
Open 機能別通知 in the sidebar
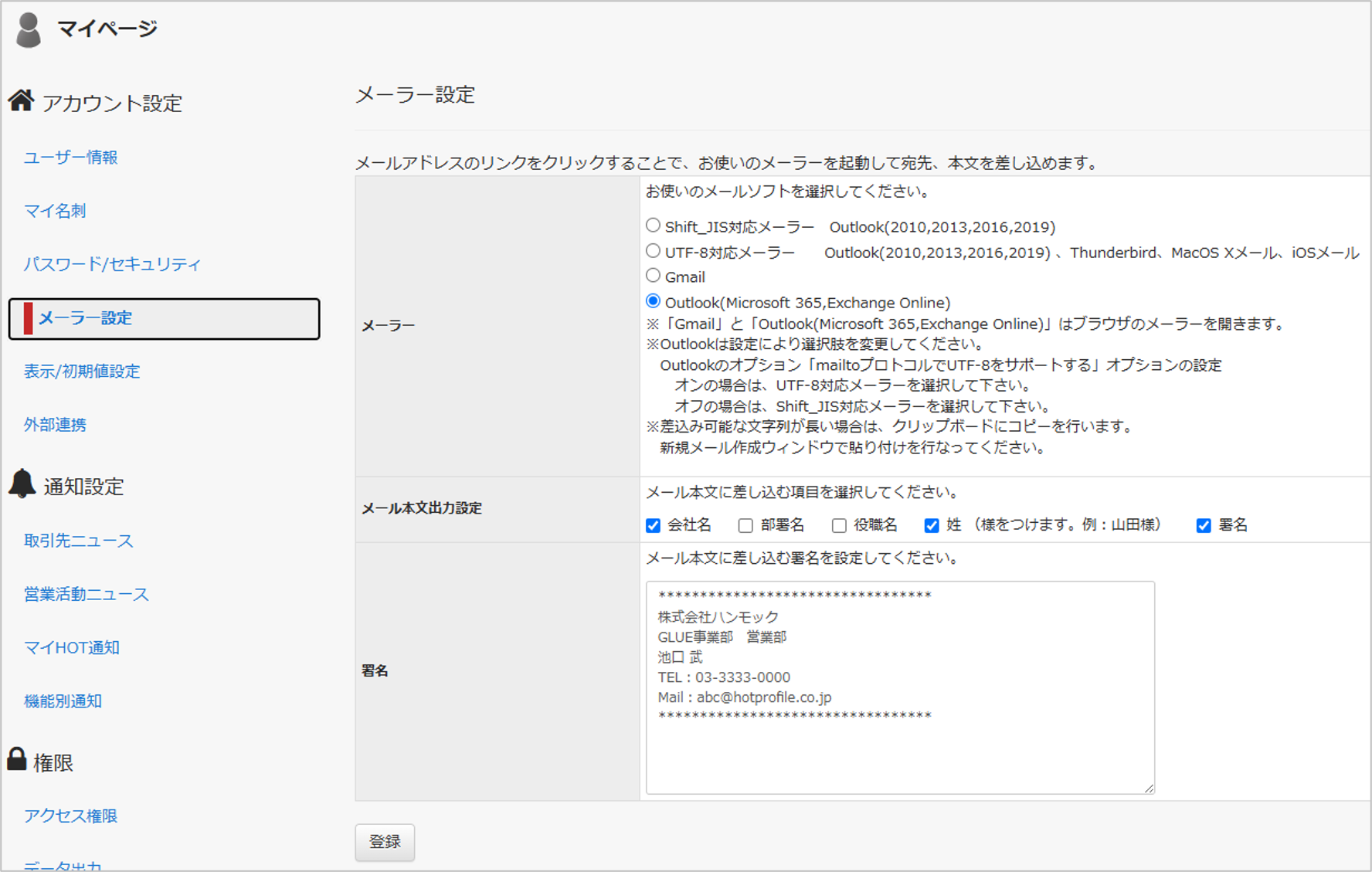[63, 701]
